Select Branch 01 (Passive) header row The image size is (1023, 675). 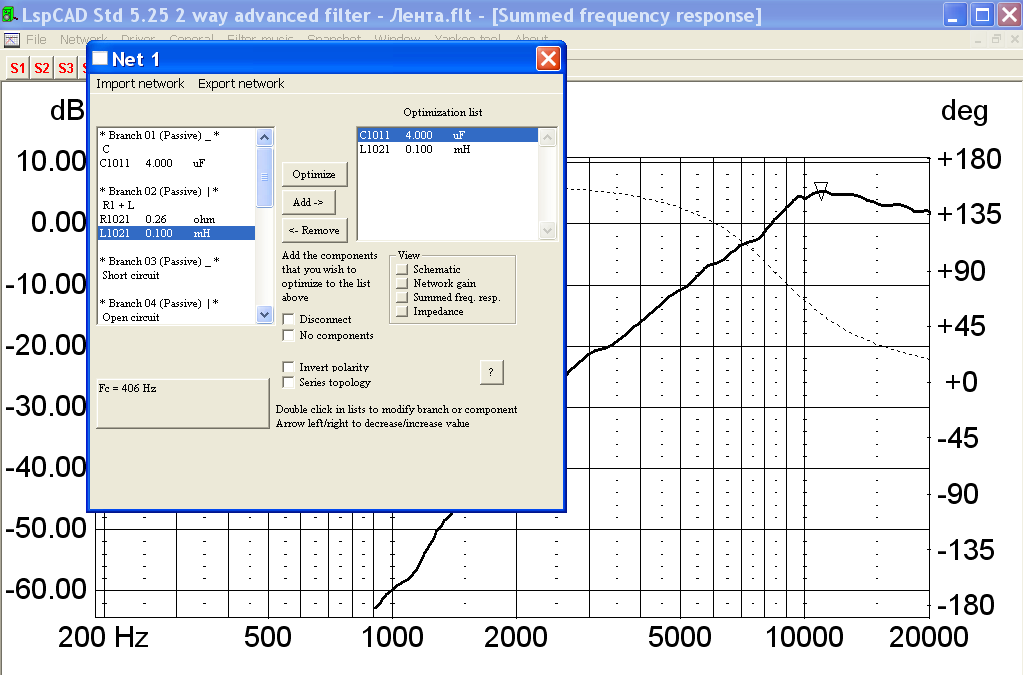click(x=176, y=135)
